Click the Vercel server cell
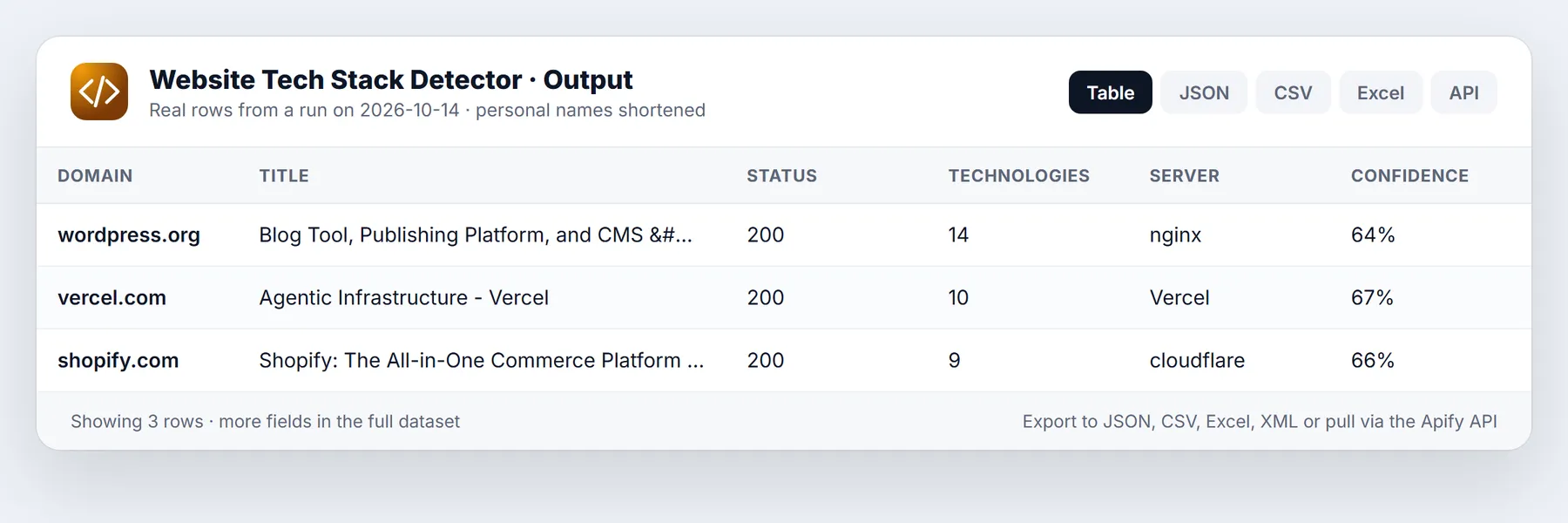The width and height of the screenshot is (1568, 523). (x=1179, y=297)
